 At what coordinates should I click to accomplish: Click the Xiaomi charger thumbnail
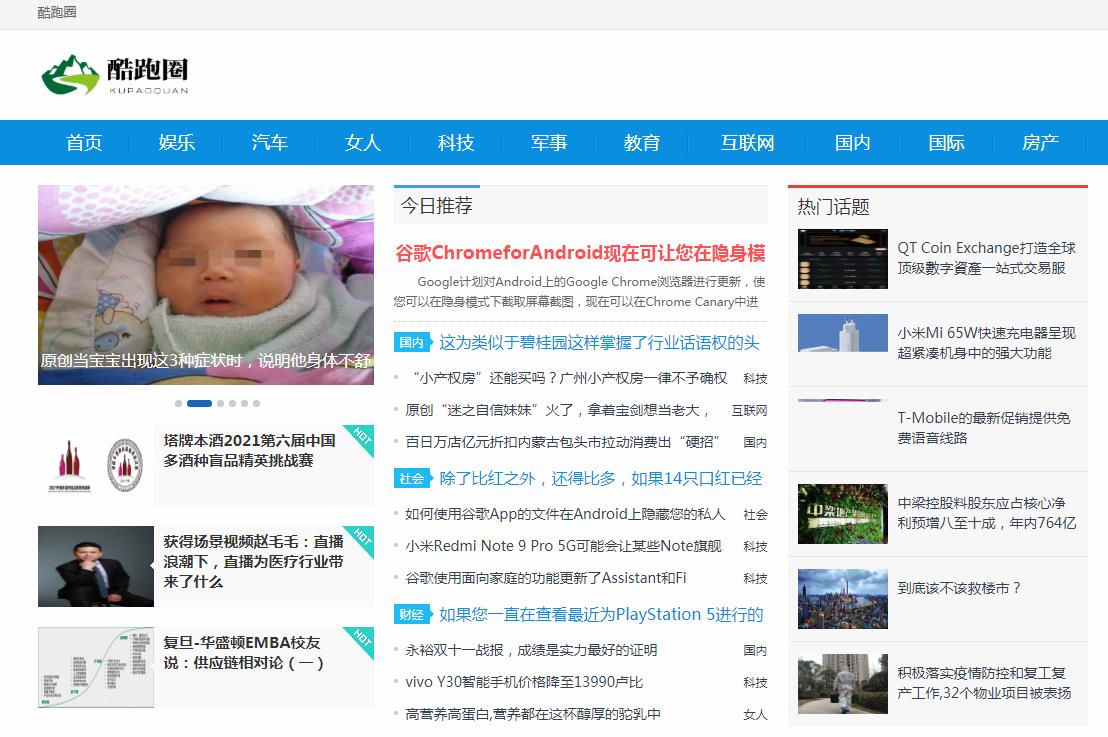point(843,333)
